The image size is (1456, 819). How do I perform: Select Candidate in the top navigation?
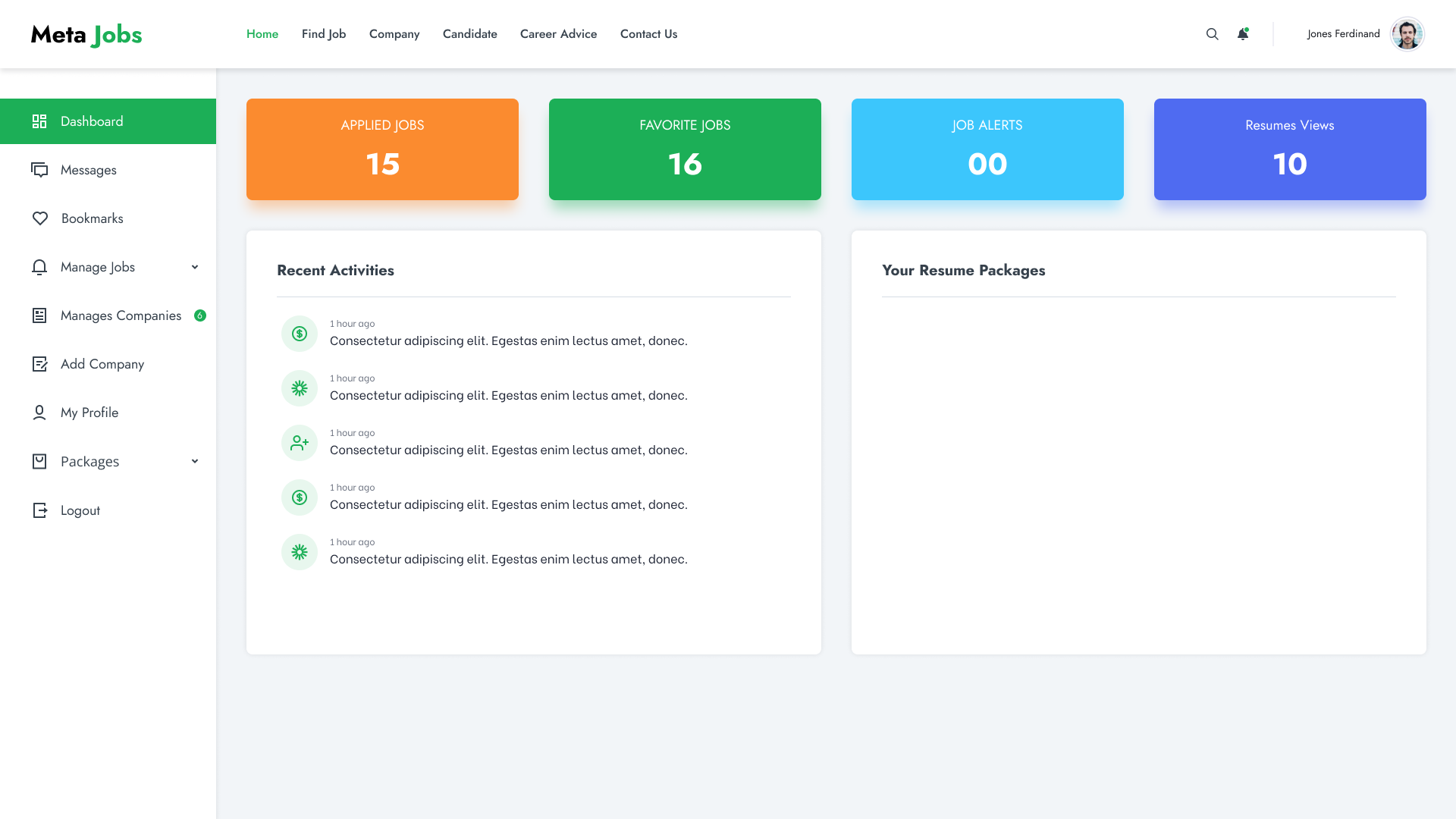[469, 34]
